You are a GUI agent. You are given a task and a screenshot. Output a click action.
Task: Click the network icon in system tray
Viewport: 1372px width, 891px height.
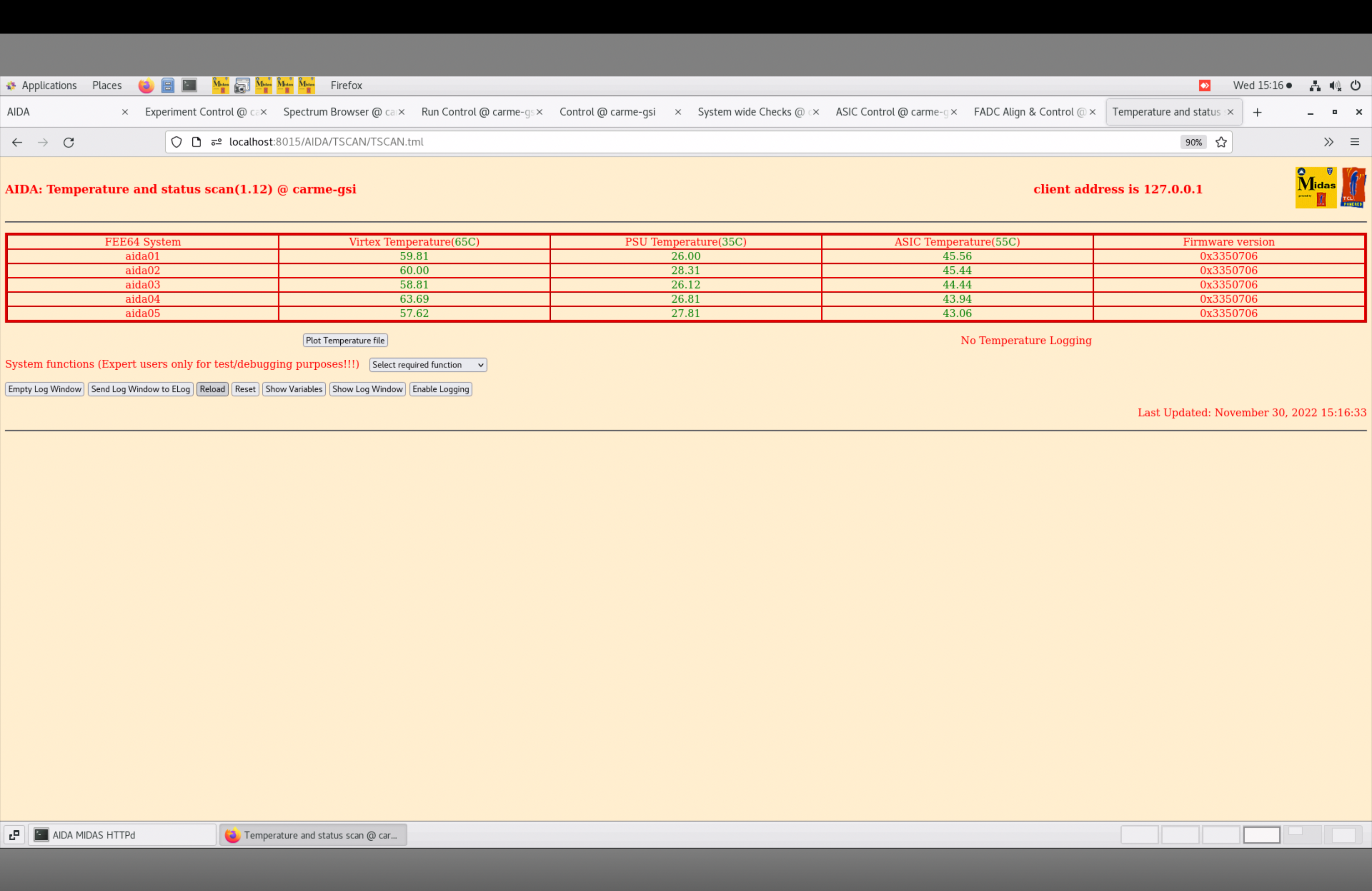(1315, 85)
